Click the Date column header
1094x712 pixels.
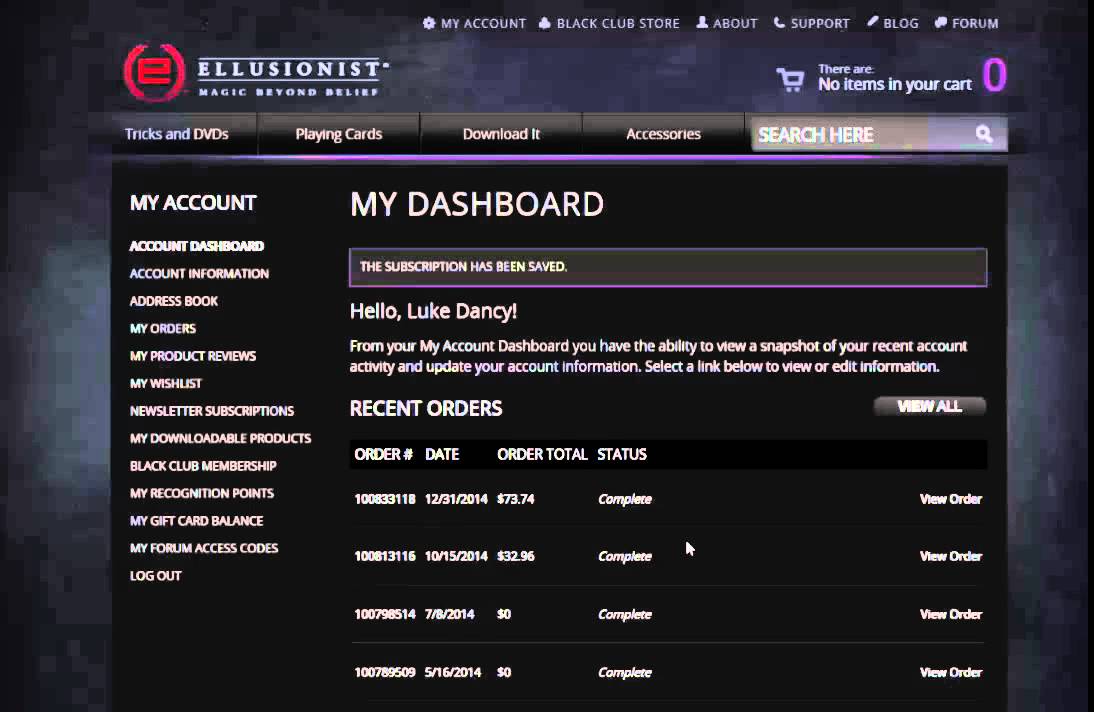[x=442, y=454]
